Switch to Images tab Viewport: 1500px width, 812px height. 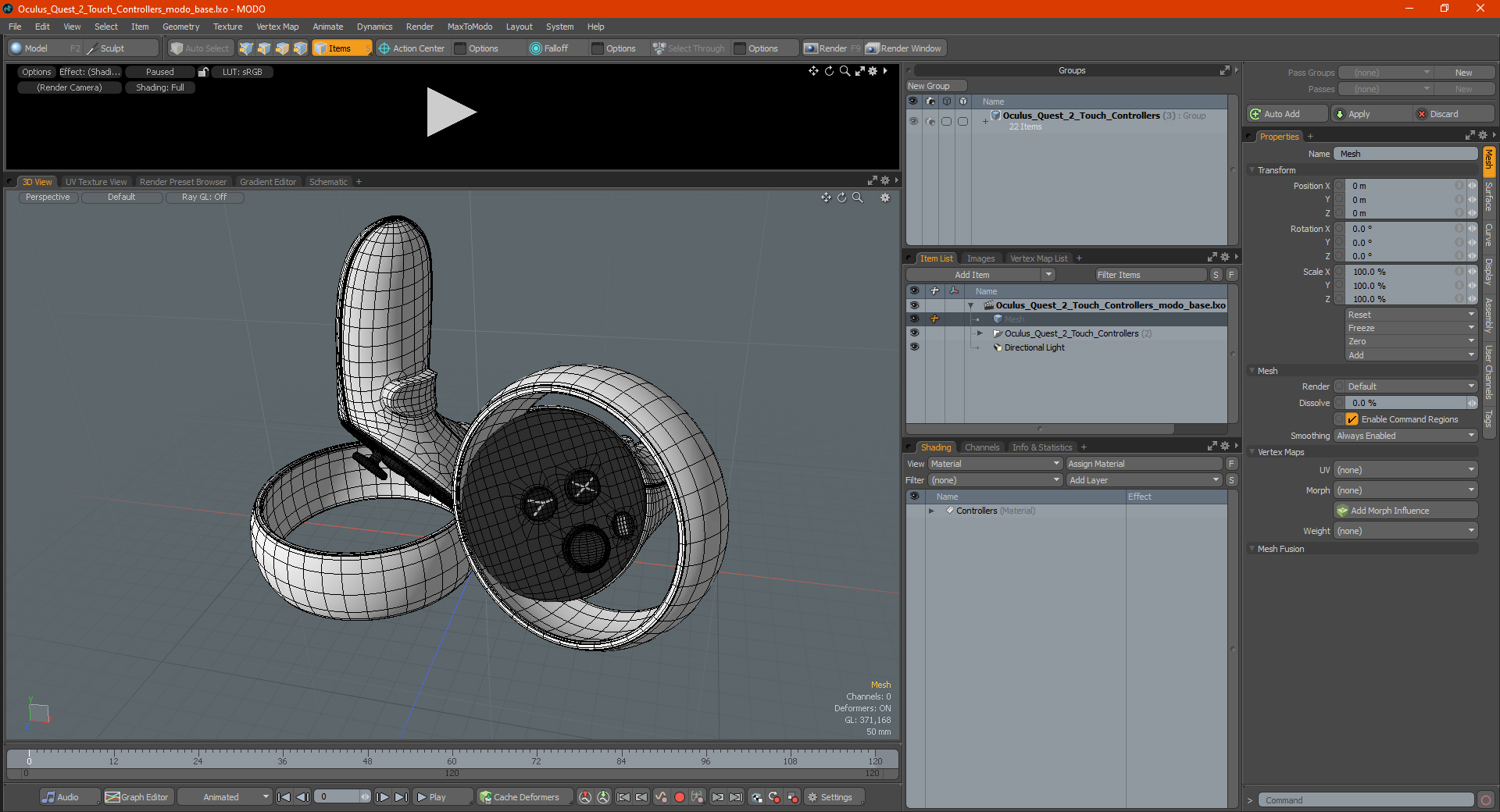pos(980,258)
